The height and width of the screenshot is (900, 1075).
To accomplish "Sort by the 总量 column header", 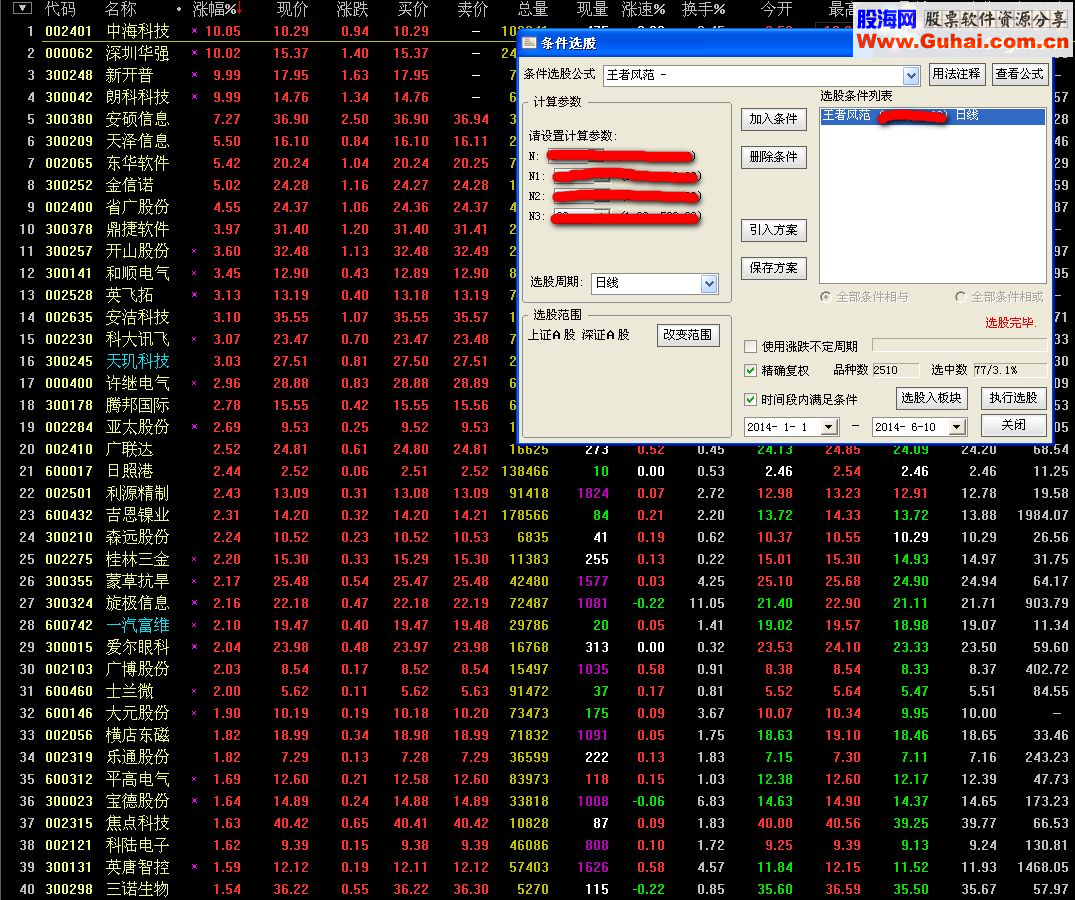I will [533, 10].
